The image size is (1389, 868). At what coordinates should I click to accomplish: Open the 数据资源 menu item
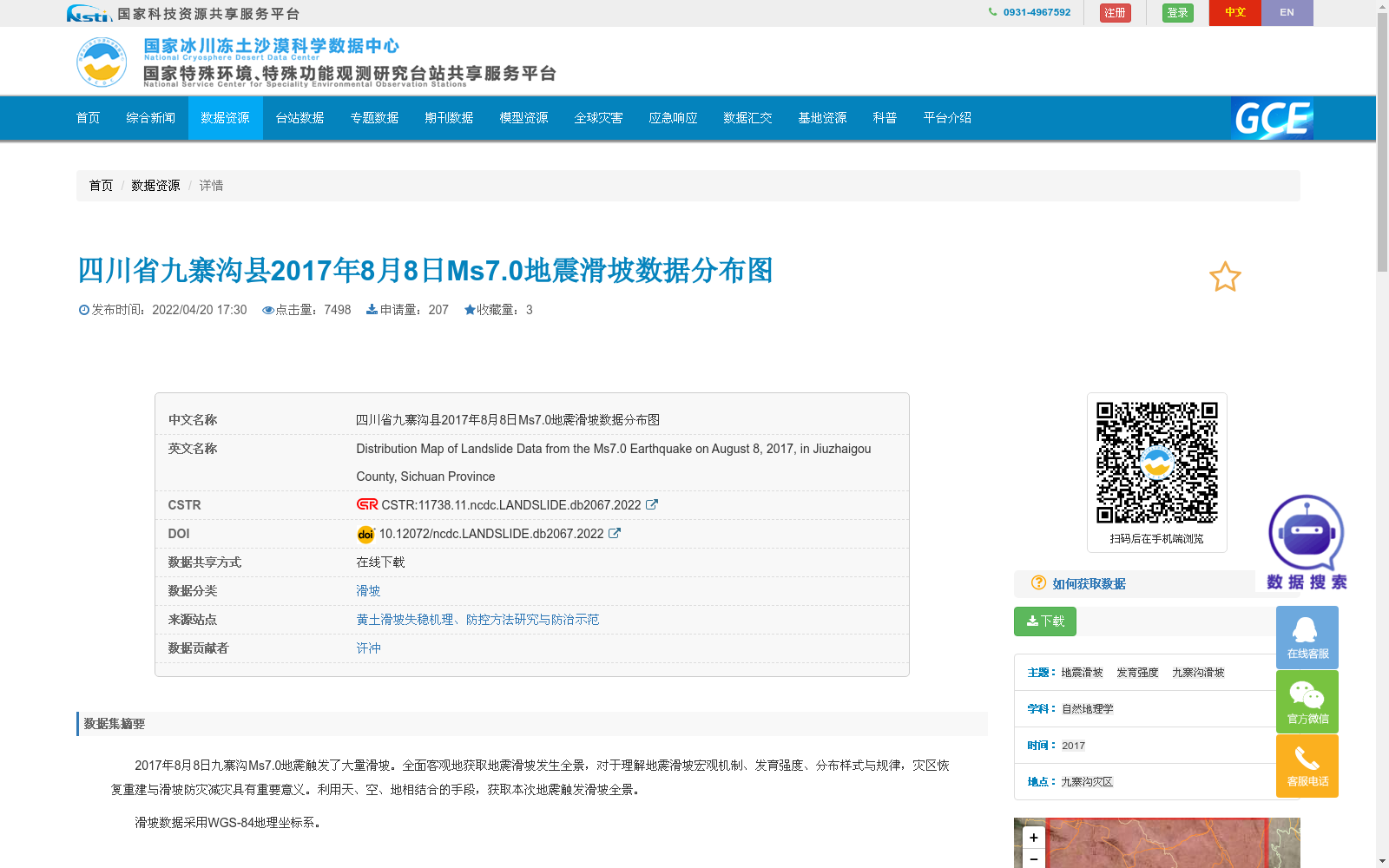(x=226, y=118)
